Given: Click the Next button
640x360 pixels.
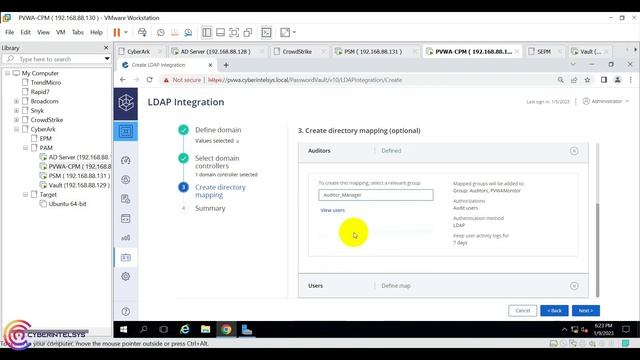Looking at the screenshot, I should pyautogui.click(x=586, y=311).
